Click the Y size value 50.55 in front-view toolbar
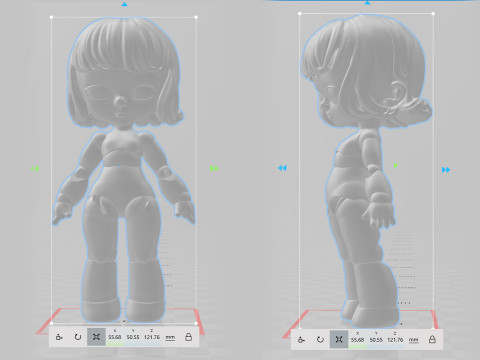 click(133, 337)
